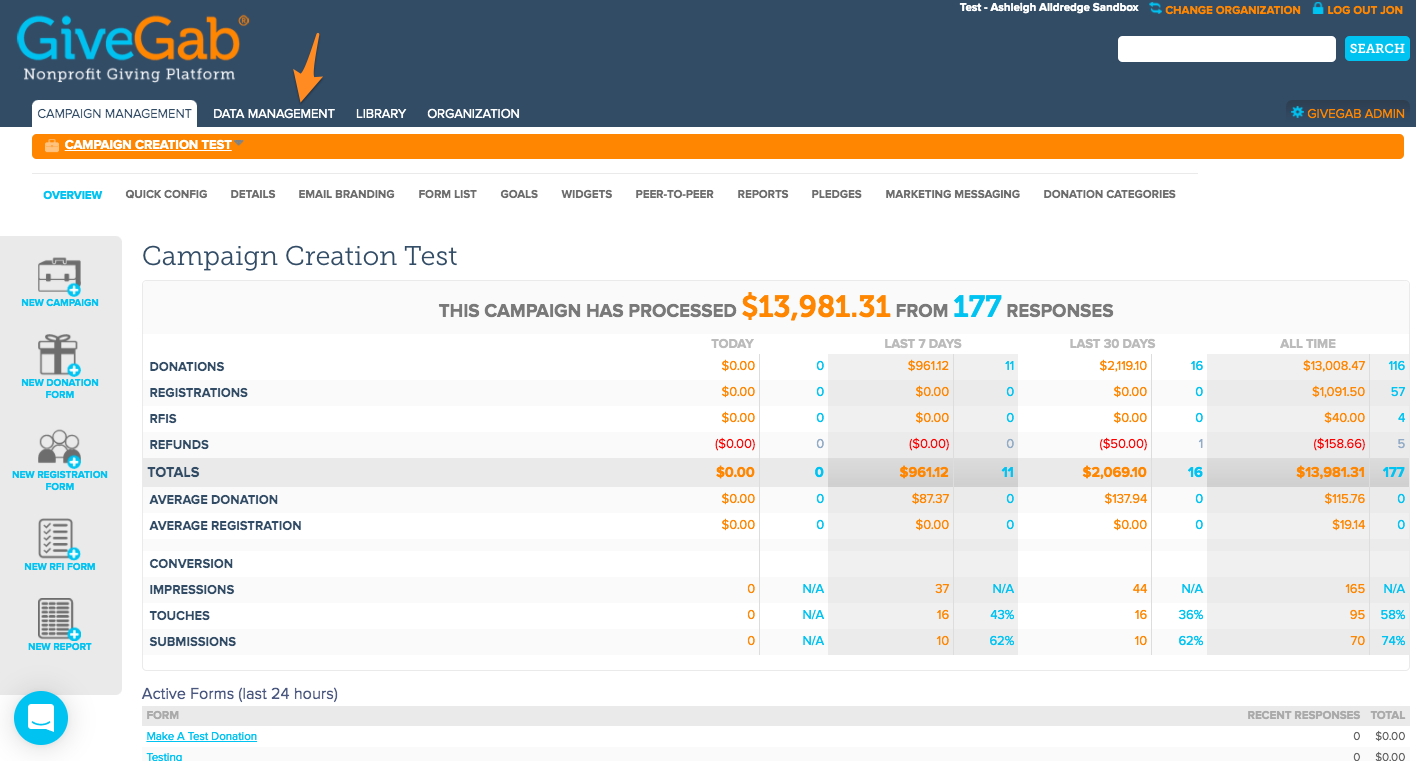Click the Last 7 Days average donation $87.37
This screenshot has width=1416, height=761.
[932, 499]
